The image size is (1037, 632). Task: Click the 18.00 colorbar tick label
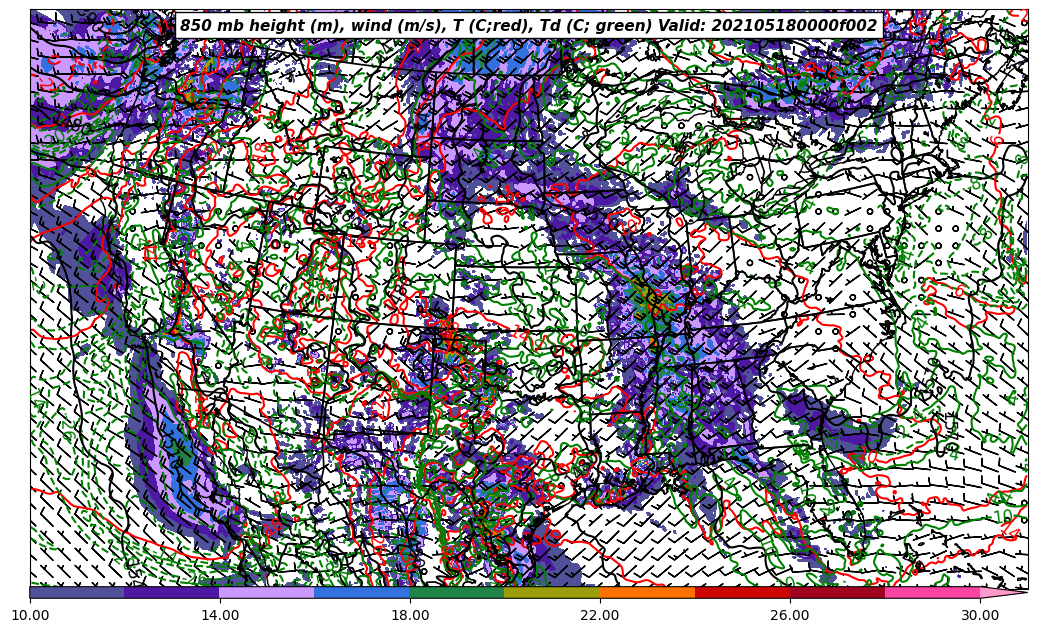tap(410, 615)
